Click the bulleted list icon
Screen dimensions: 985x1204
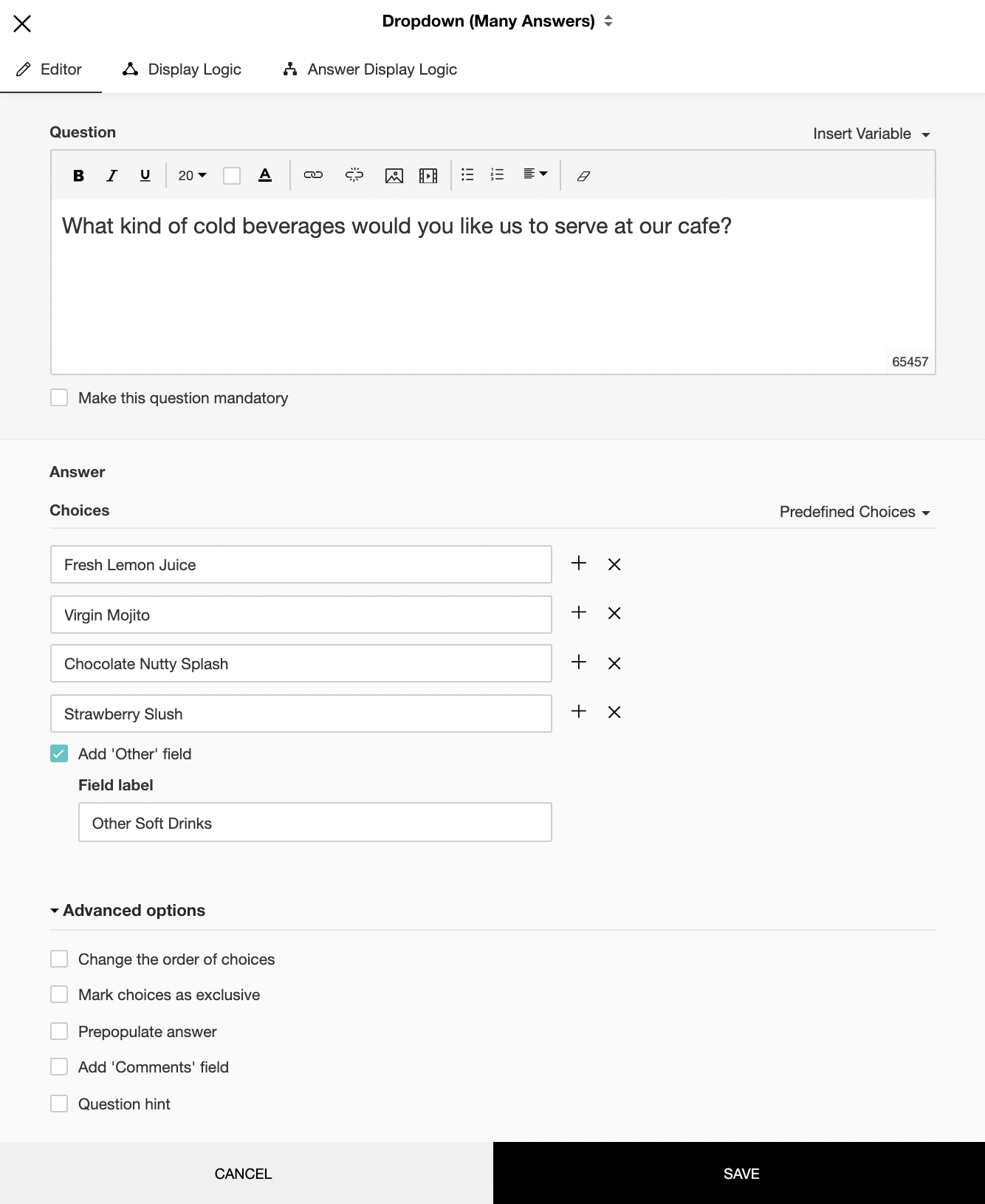[x=467, y=174]
